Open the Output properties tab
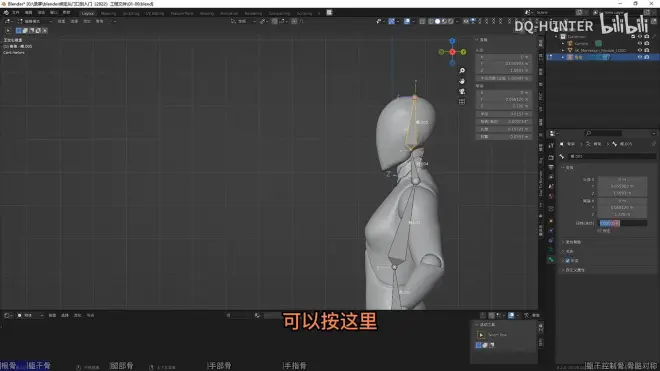Screen dimensions: 660x371 coord(551,167)
